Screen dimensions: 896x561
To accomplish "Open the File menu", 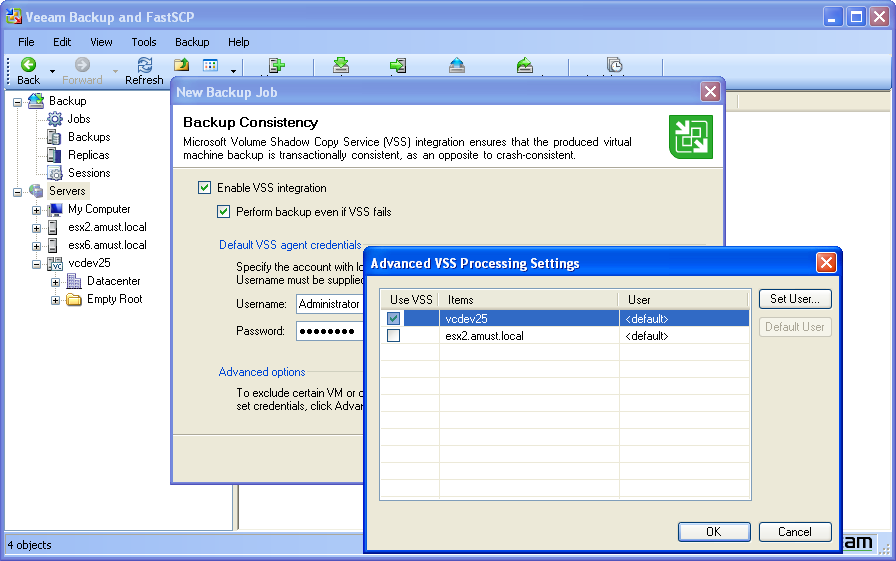I will 26,42.
